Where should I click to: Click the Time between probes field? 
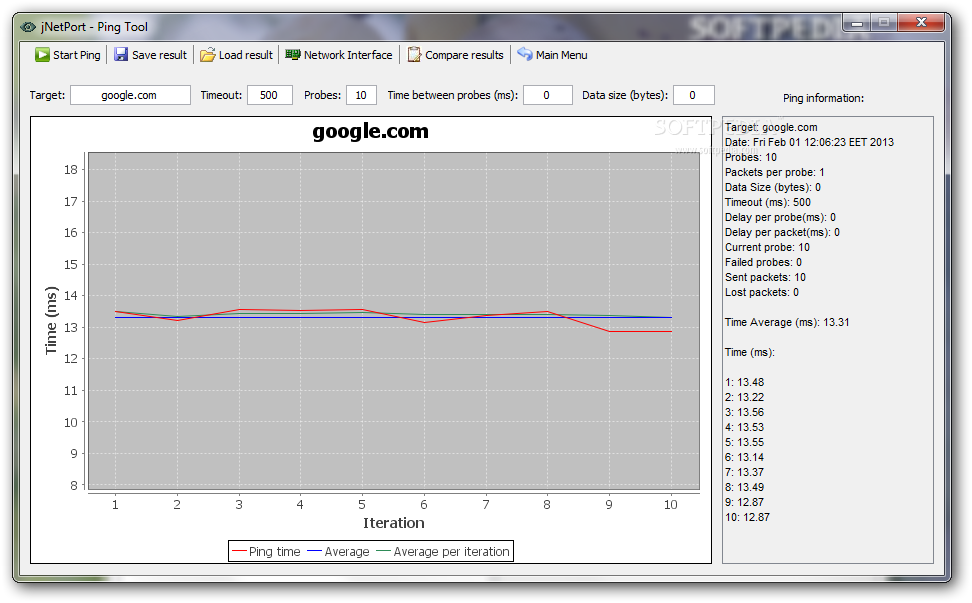click(x=548, y=95)
